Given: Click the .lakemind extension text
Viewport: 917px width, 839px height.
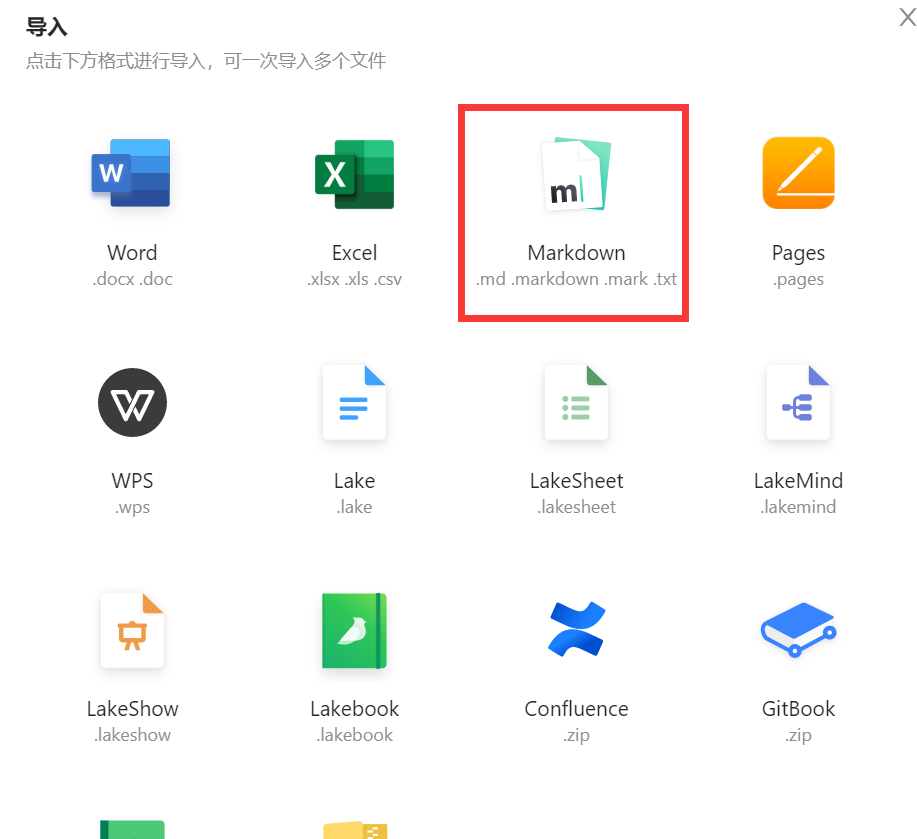Looking at the screenshot, I should coord(798,506).
